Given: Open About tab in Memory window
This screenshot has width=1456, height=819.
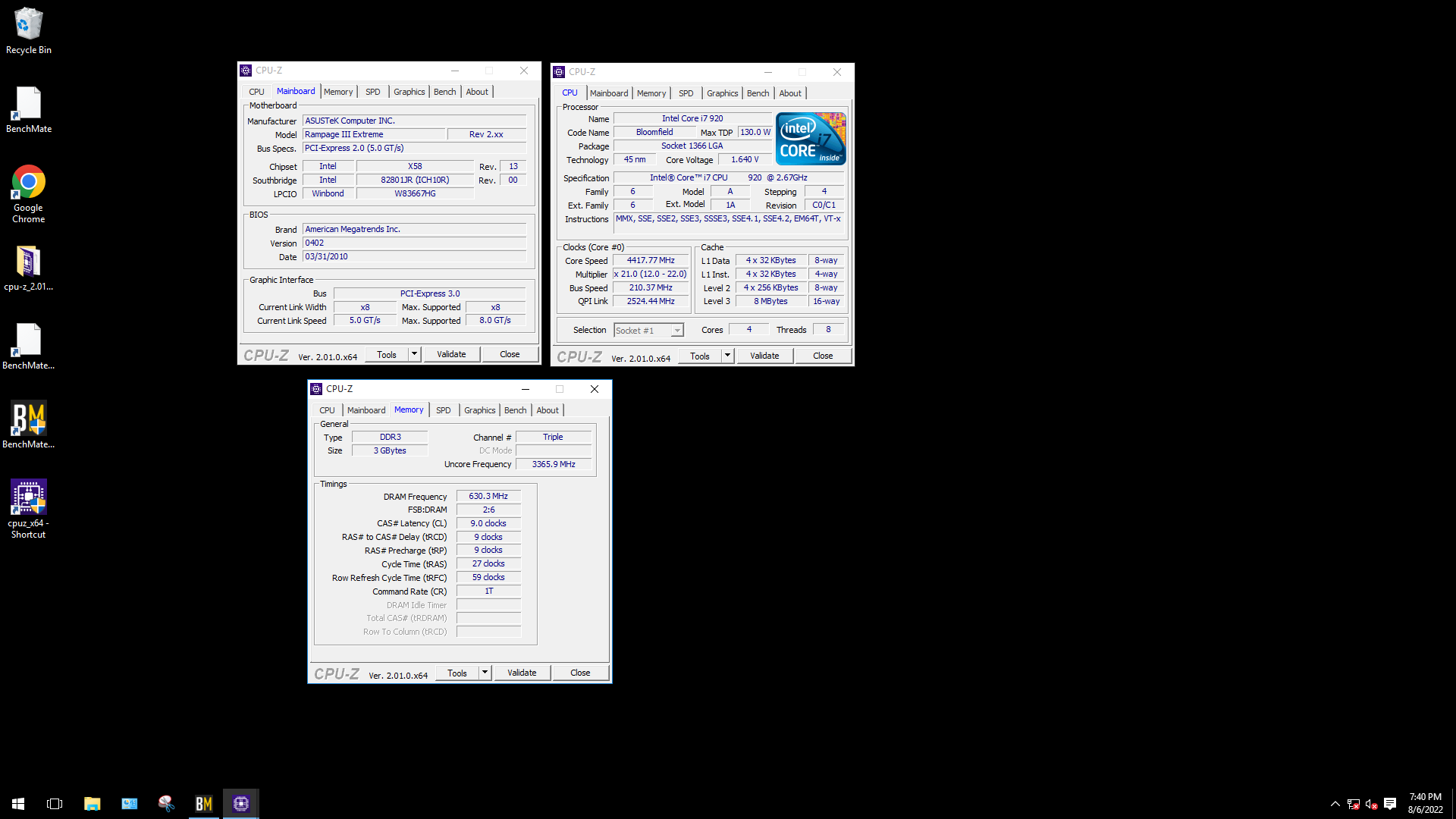Looking at the screenshot, I should (548, 410).
